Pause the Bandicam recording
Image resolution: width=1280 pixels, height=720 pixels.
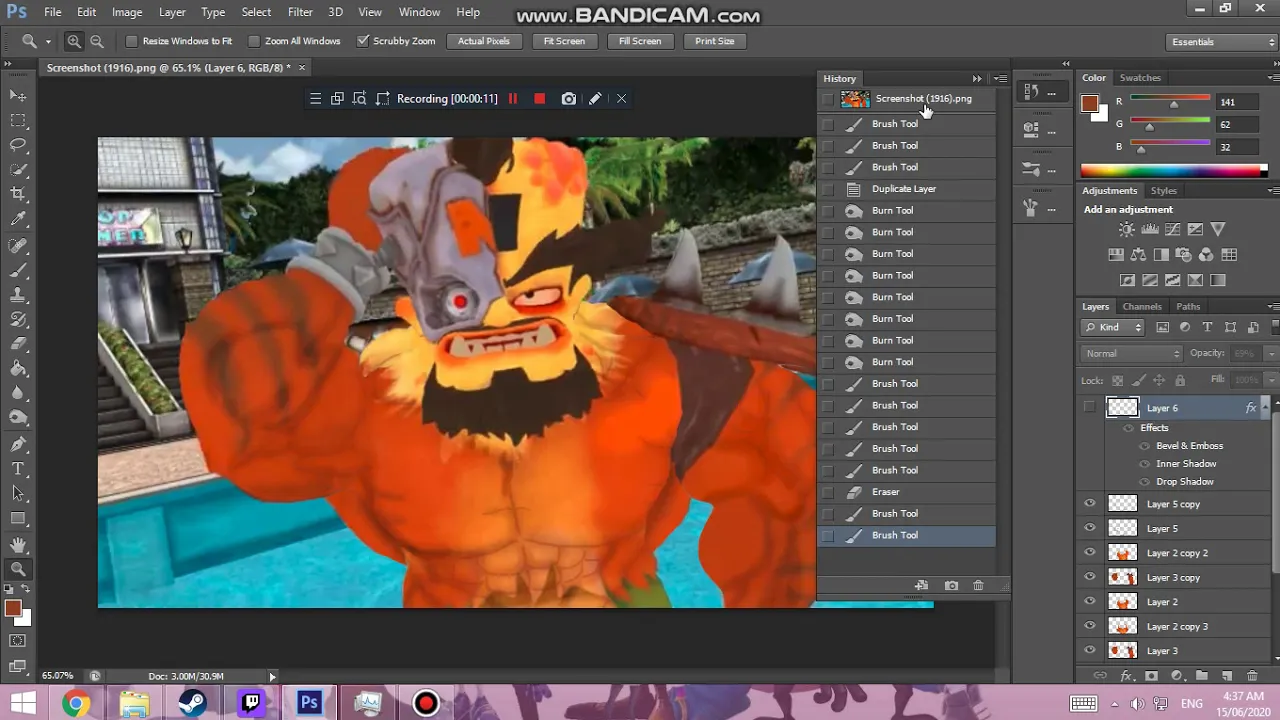click(x=513, y=98)
